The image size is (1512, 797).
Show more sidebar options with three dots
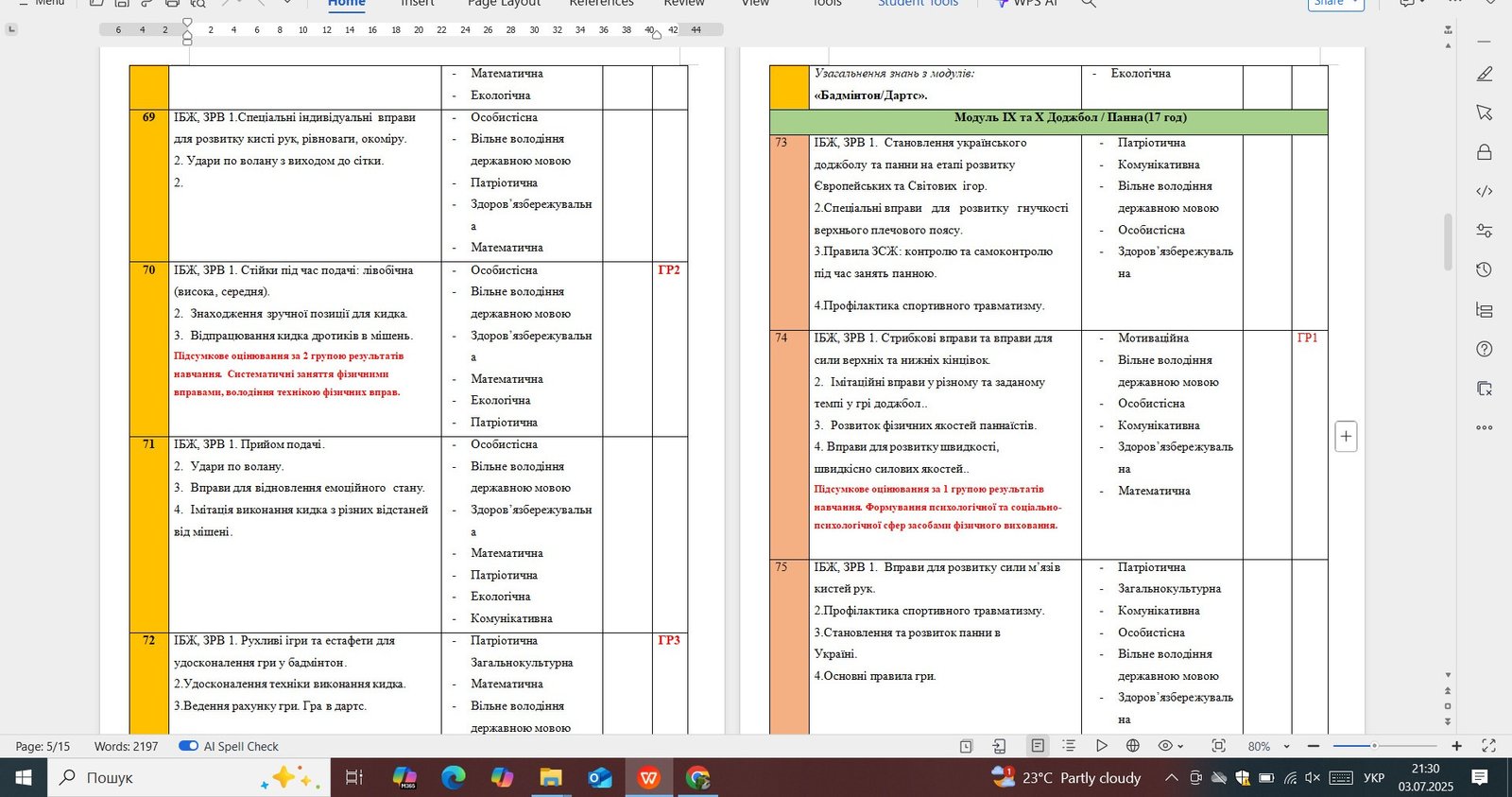[1485, 427]
